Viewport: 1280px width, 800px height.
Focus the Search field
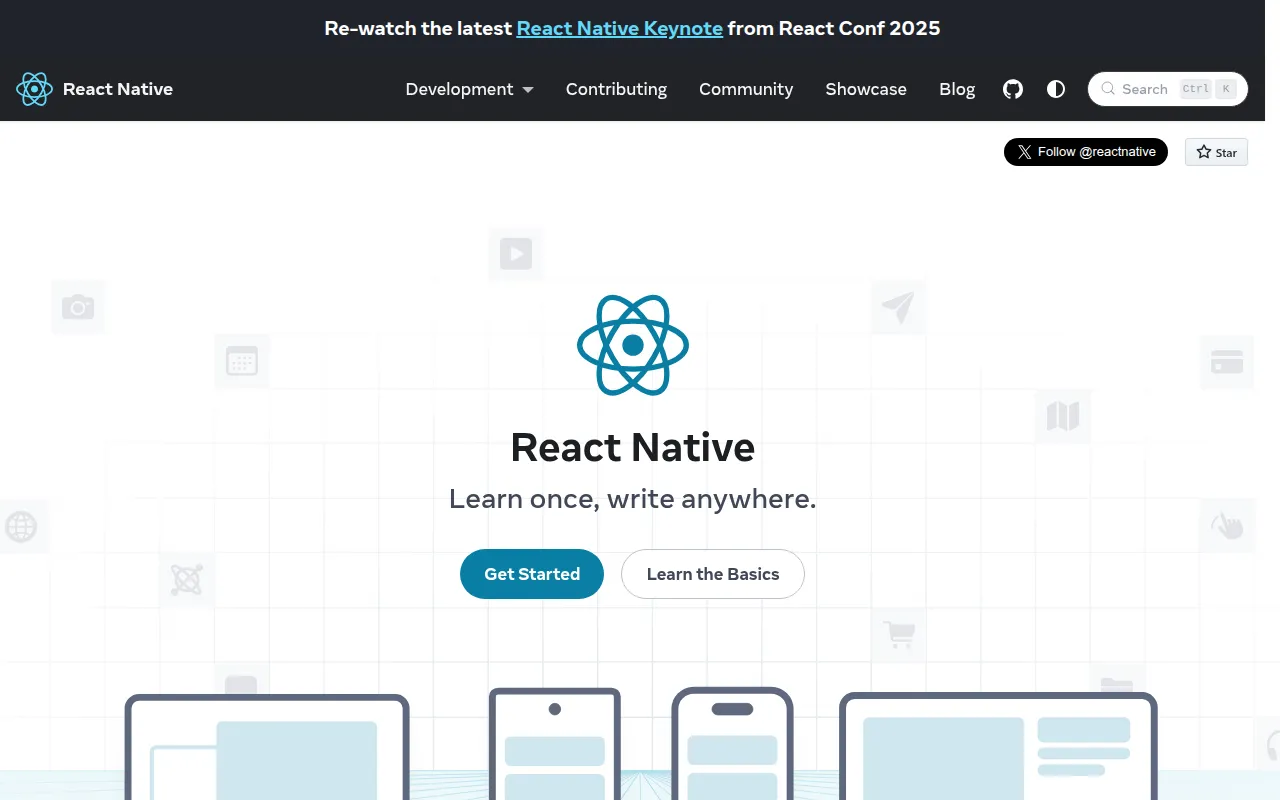1168,89
